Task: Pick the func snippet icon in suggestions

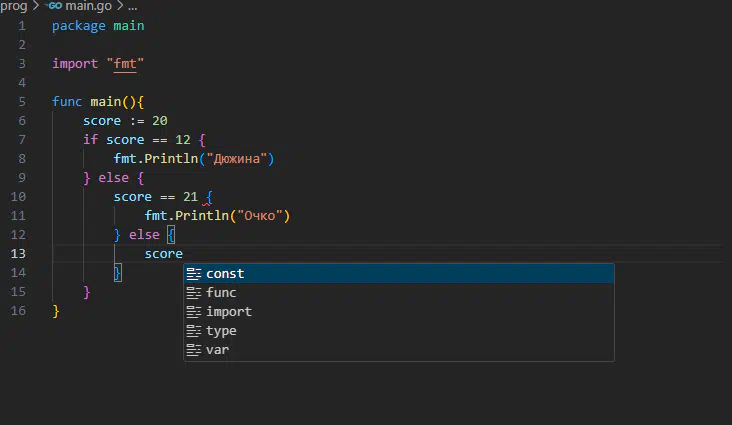Action: click(194, 293)
